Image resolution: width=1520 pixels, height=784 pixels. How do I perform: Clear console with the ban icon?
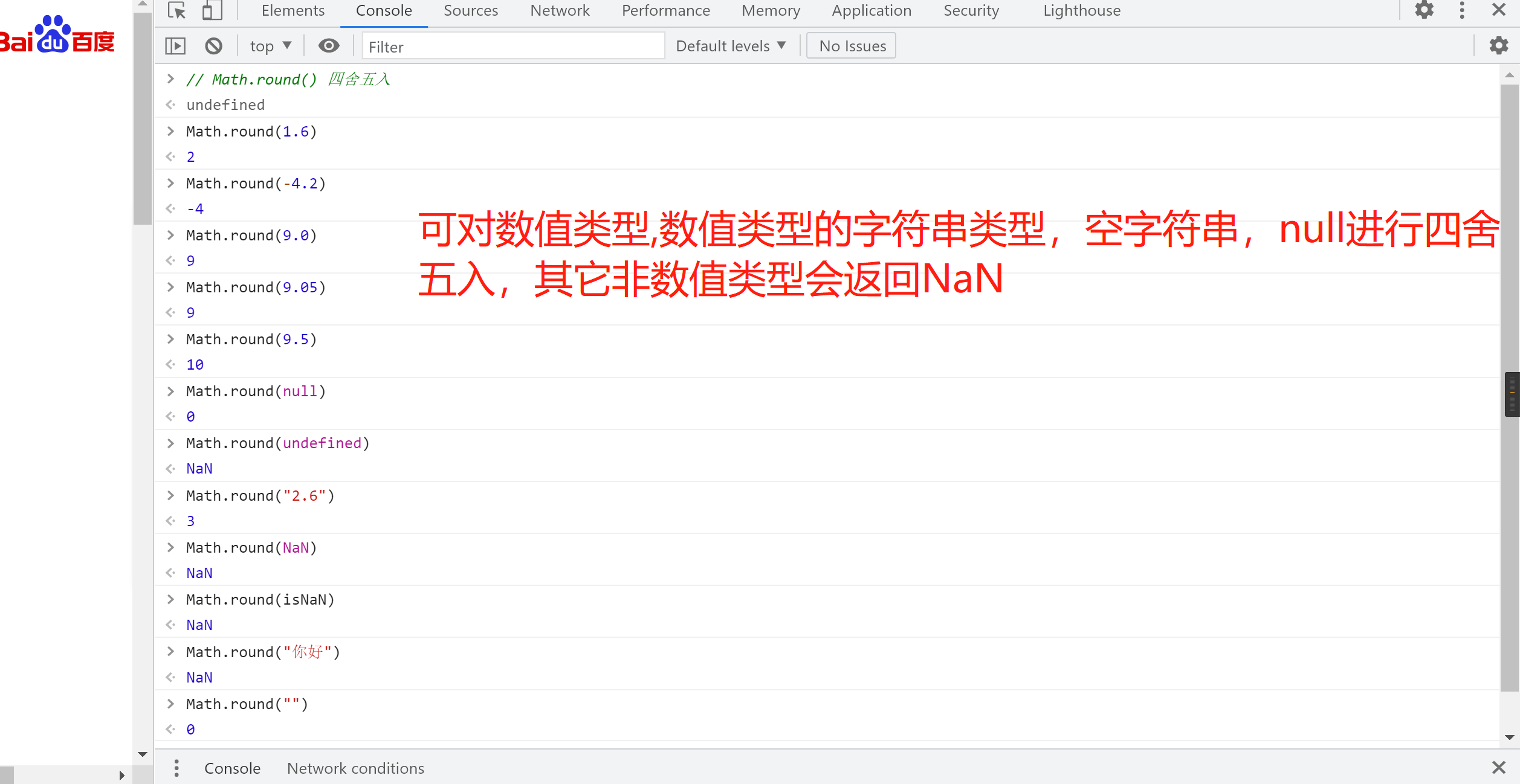coord(213,46)
